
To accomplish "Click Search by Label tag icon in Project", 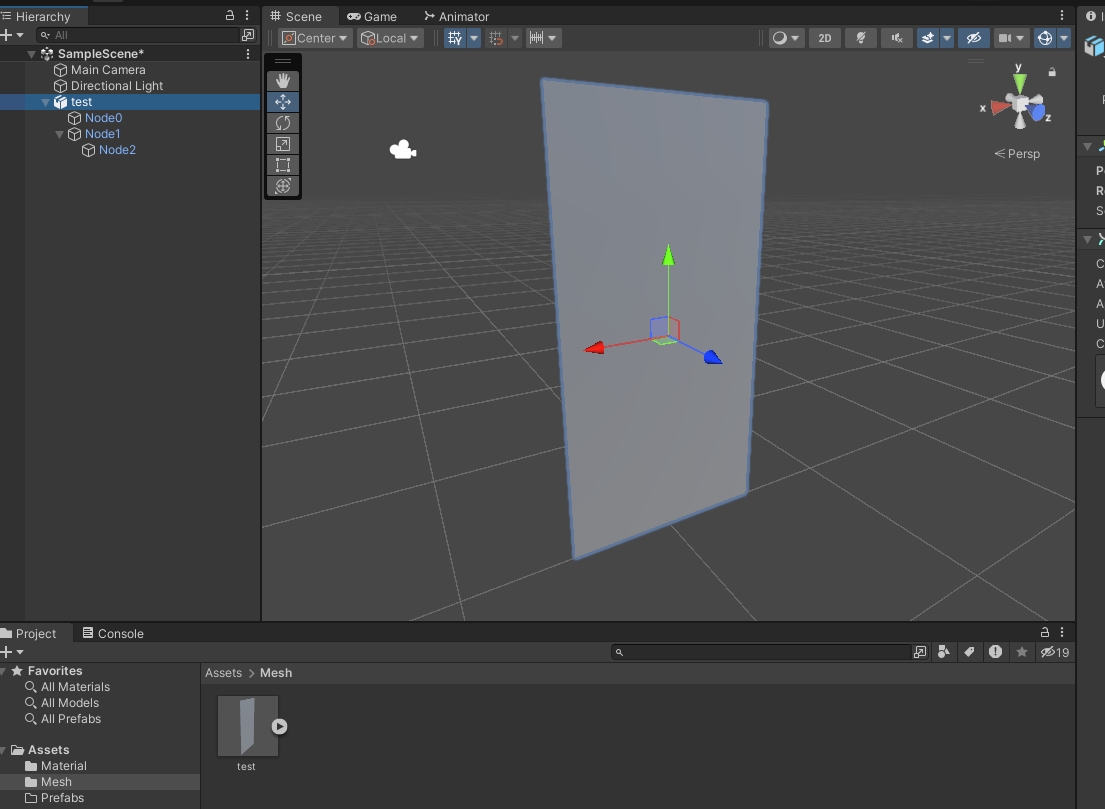I will point(970,652).
